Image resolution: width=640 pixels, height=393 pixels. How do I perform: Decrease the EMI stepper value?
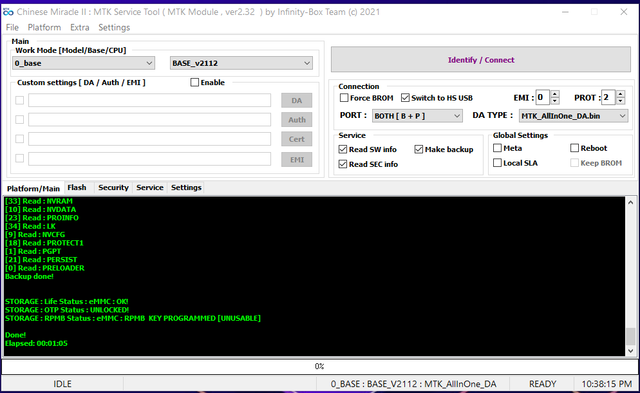(555, 101)
